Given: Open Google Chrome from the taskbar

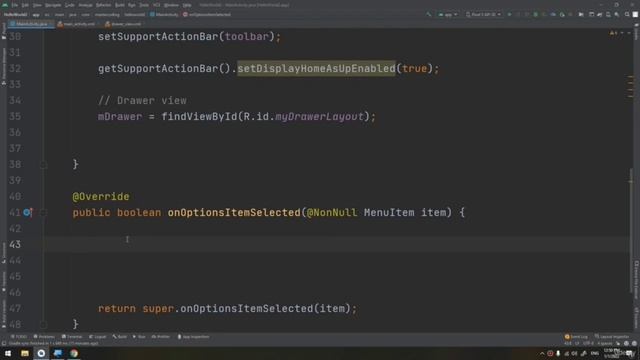Looking at the screenshot, I should (74, 353).
